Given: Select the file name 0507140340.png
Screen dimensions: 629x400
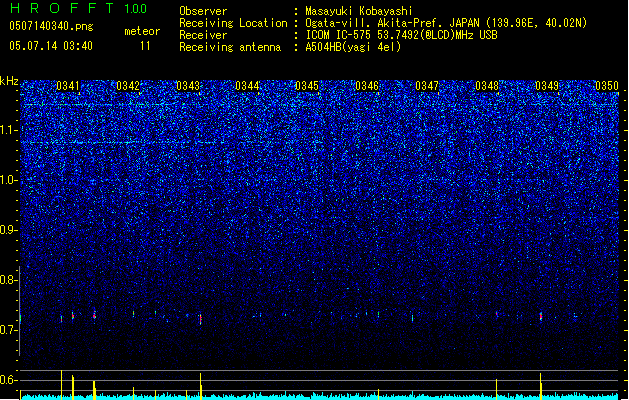Looking at the screenshot, I should pyautogui.click(x=51, y=26).
